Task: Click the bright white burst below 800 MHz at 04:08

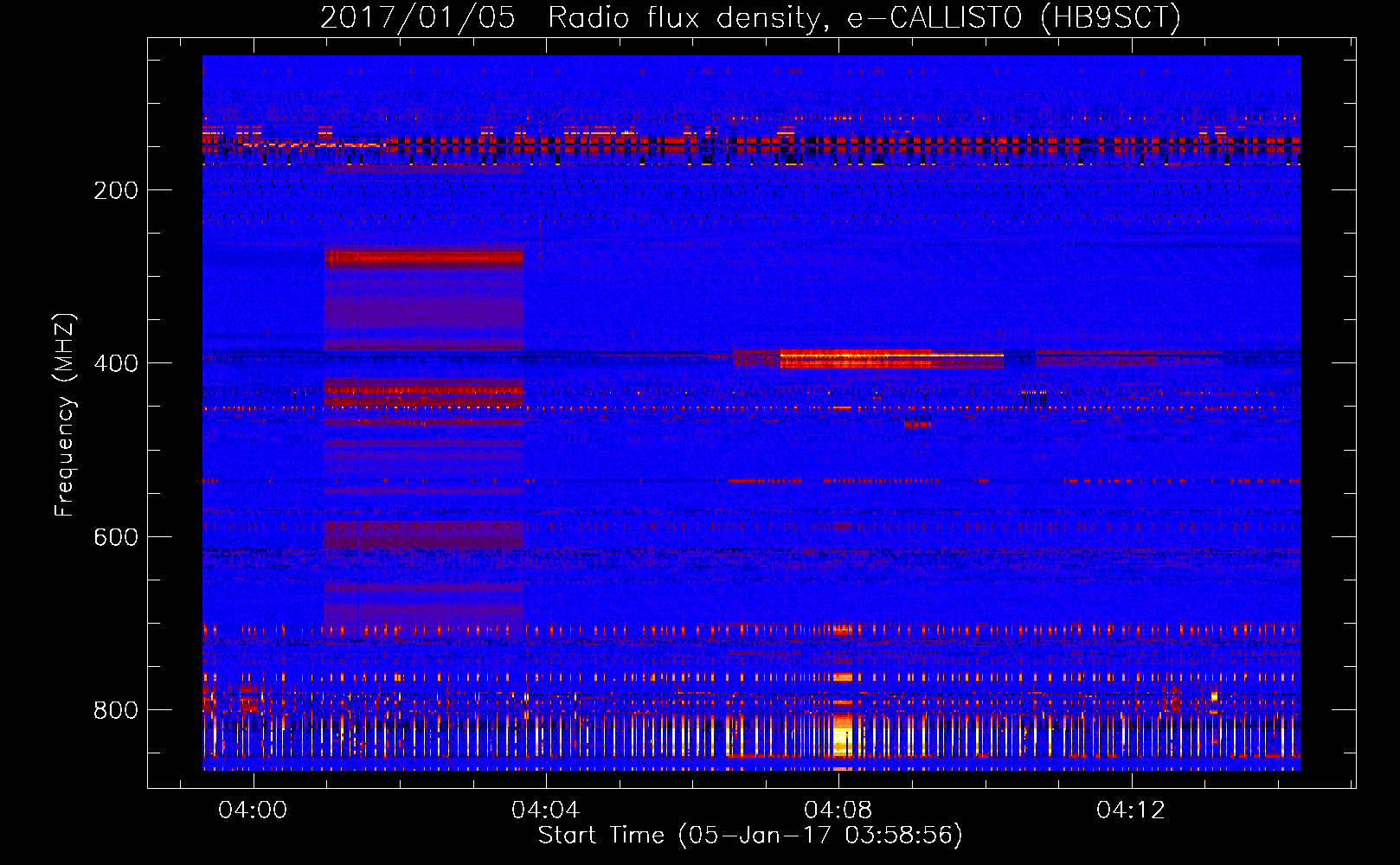Action: coord(843,735)
